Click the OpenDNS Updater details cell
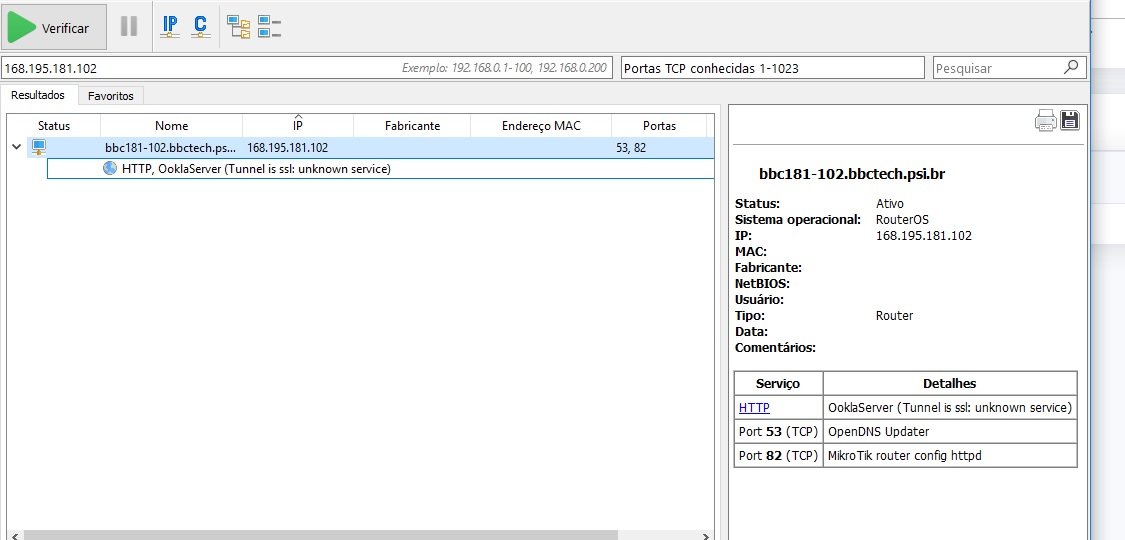1125x540 pixels. point(951,432)
